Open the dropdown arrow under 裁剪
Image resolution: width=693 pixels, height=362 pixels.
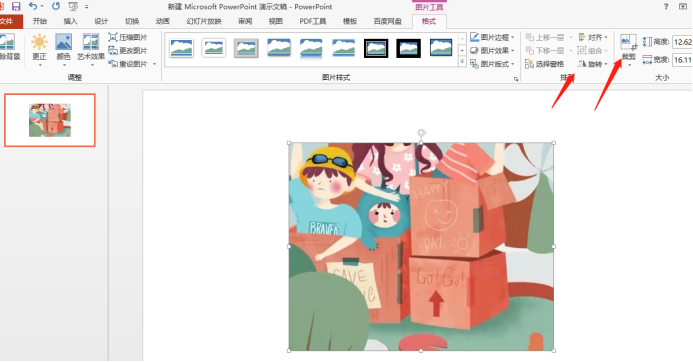pyautogui.click(x=629, y=65)
